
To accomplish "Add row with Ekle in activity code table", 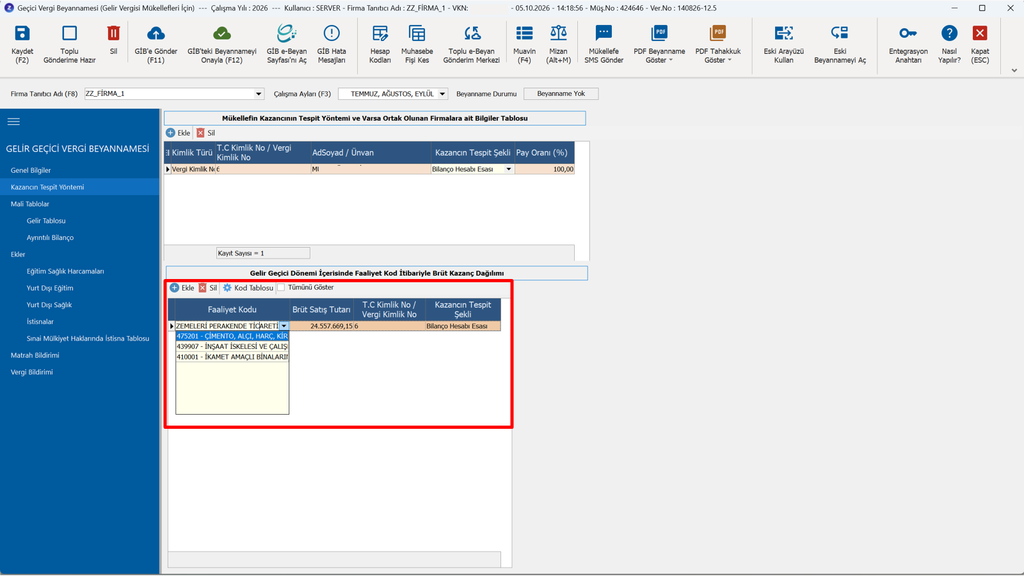I will 182,287.
